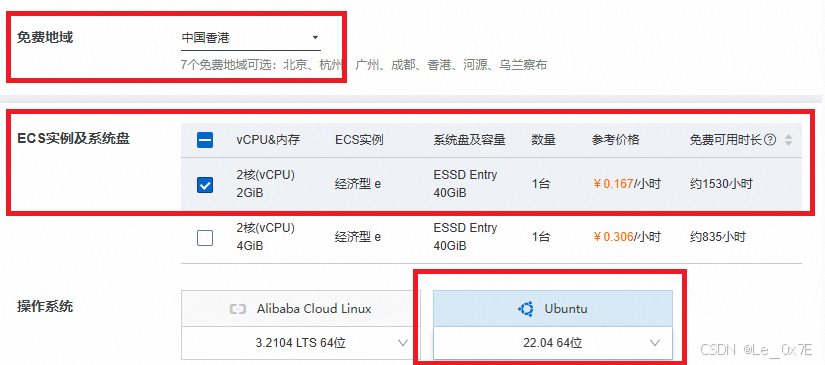Click the help icon beside 免费可用时长

(x=770, y=140)
